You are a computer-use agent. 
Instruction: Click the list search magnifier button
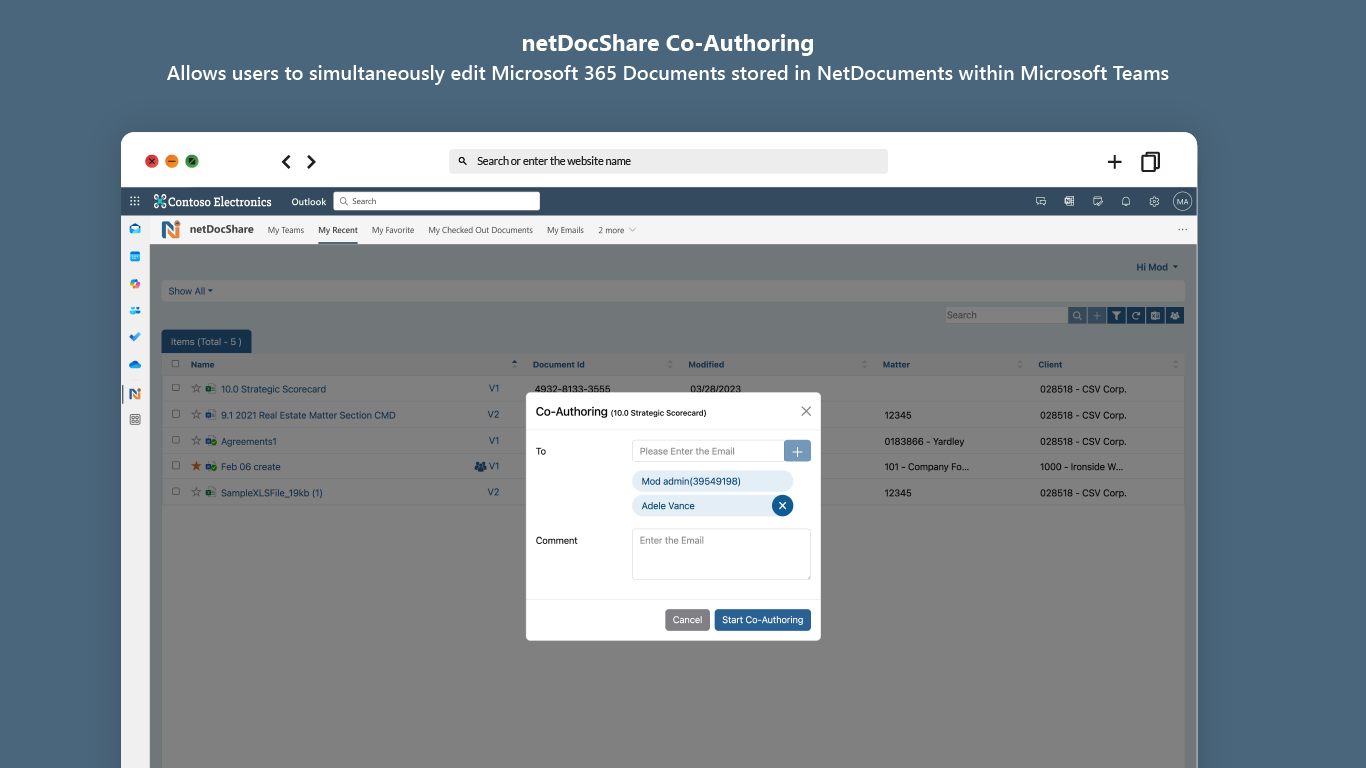(x=1077, y=315)
